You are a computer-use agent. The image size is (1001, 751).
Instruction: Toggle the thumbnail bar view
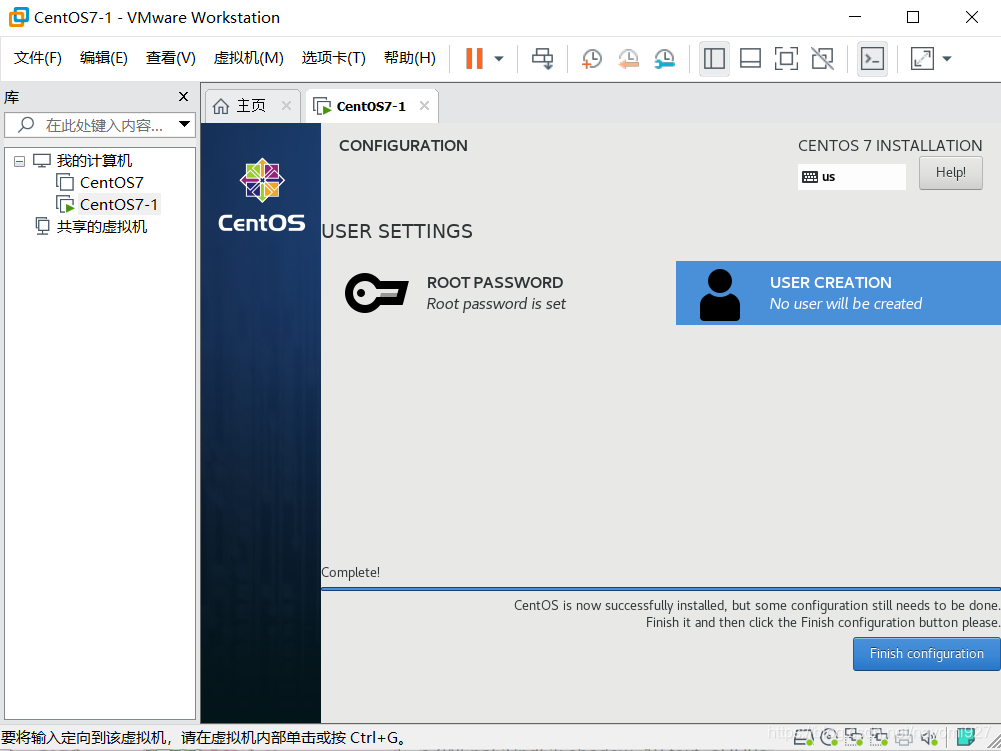[750, 59]
